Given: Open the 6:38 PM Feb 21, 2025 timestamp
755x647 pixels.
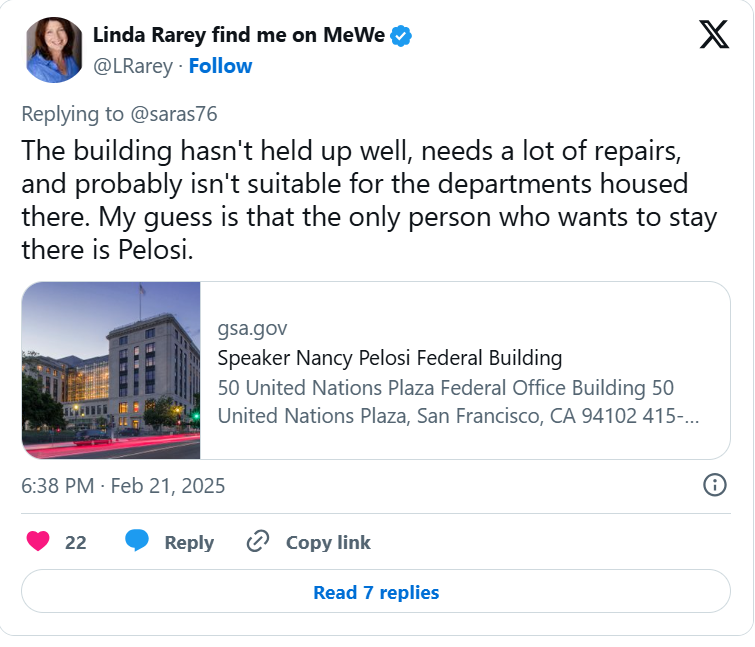Looking at the screenshot, I should [x=123, y=486].
